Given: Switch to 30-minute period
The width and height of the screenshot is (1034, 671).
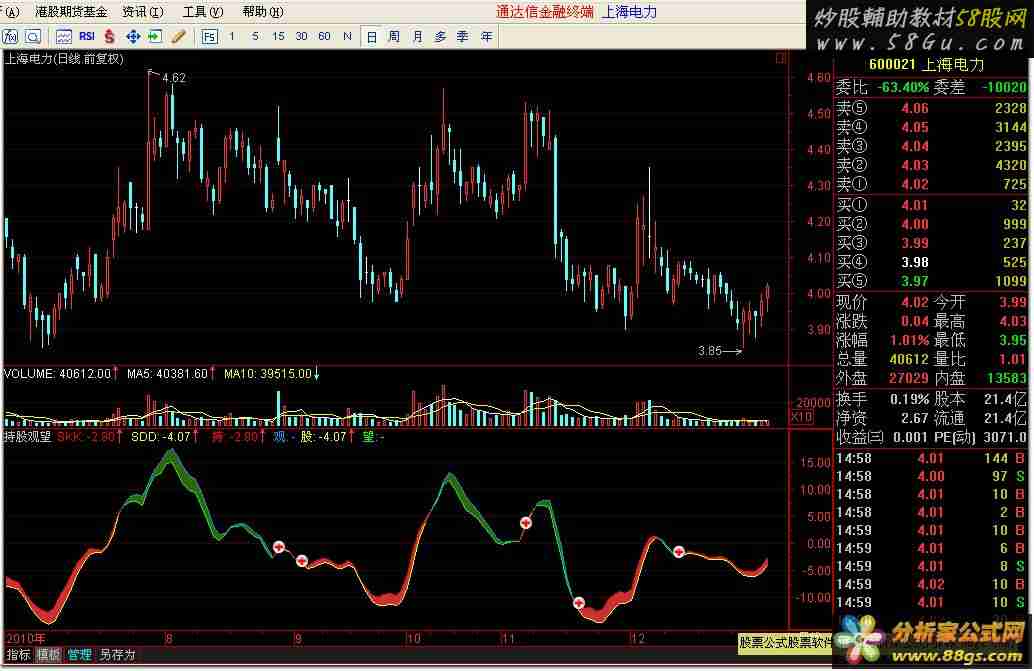Looking at the screenshot, I should coord(301,36).
